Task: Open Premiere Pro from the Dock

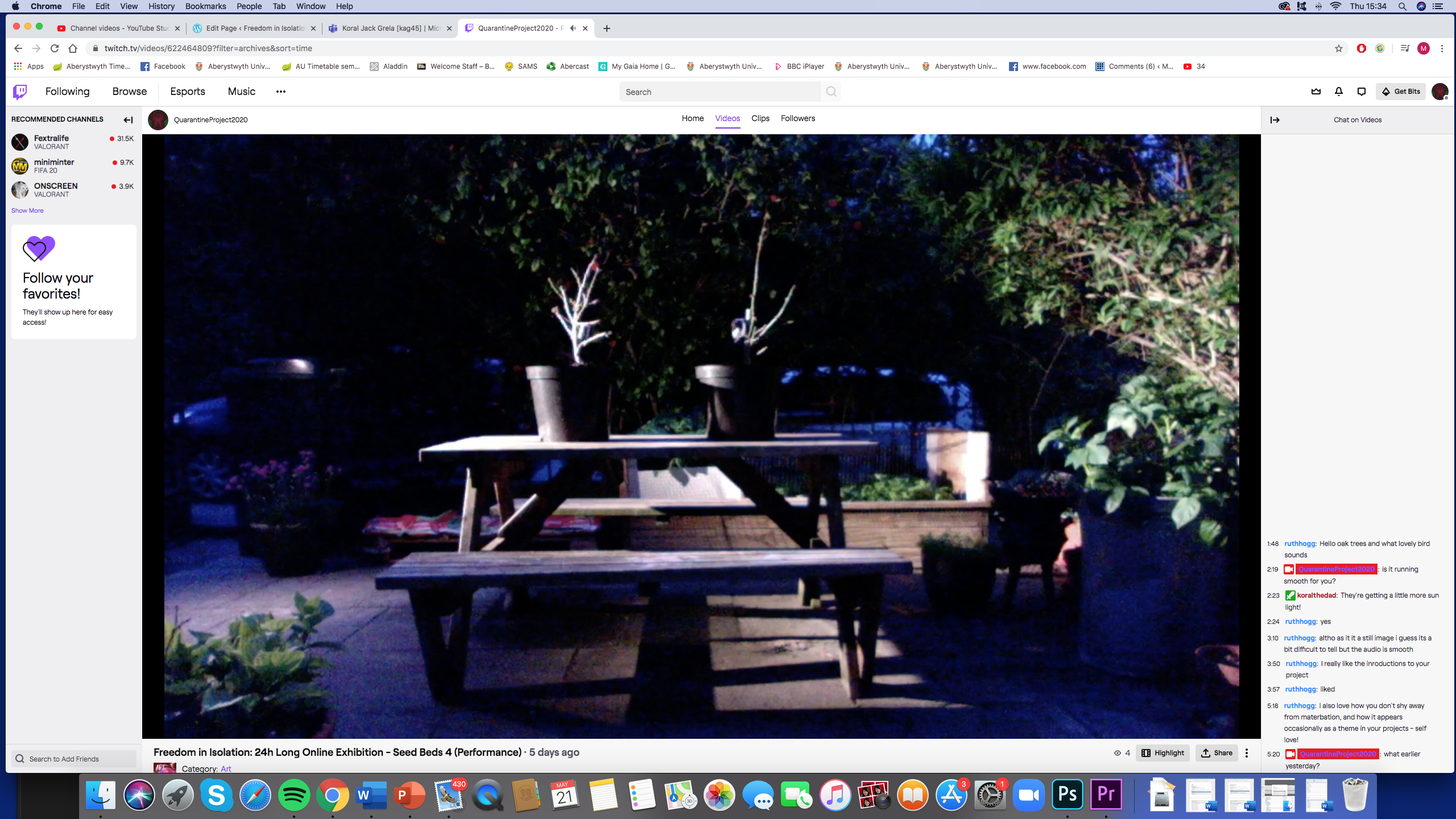Action: pyautogui.click(x=1106, y=795)
